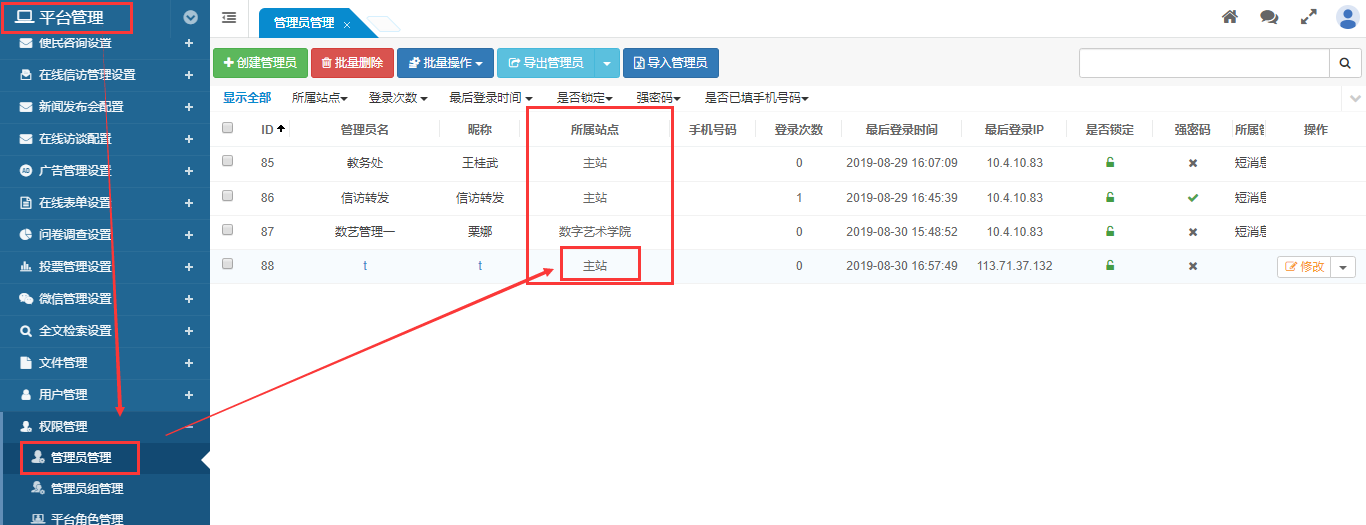Open dropdown arrow next to 修改 button
The height and width of the screenshot is (525, 1366).
click(x=1343, y=267)
